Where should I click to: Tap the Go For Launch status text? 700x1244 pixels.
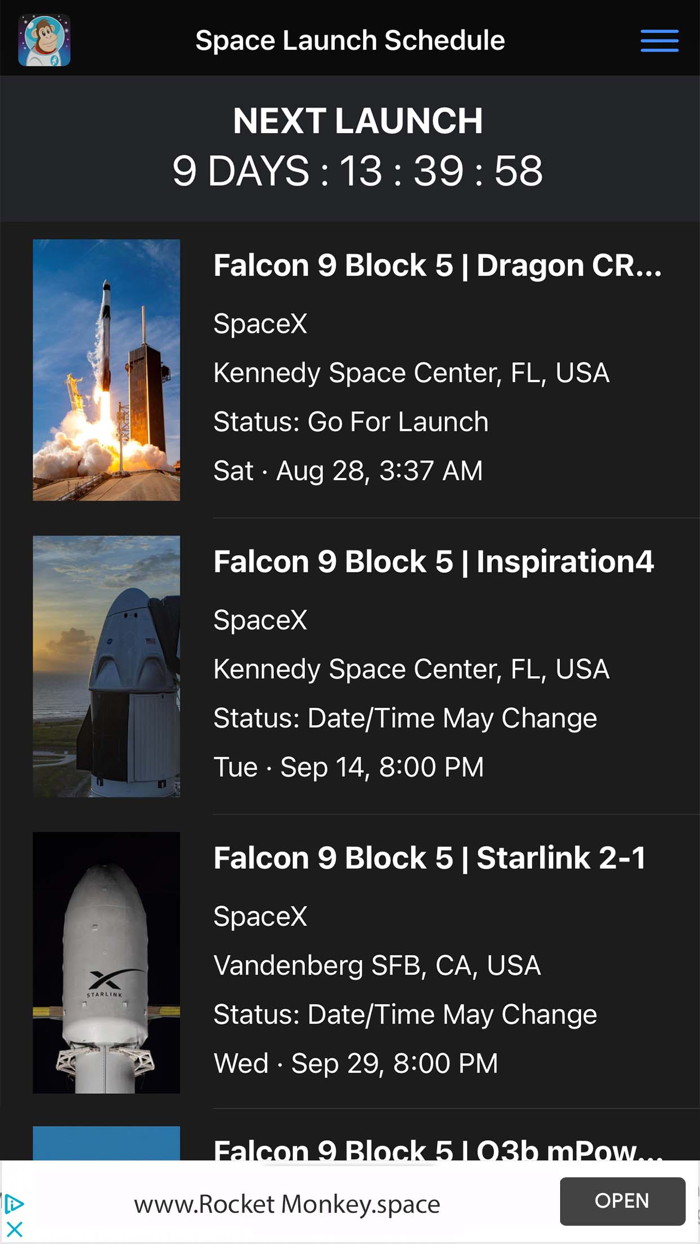click(350, 421)
